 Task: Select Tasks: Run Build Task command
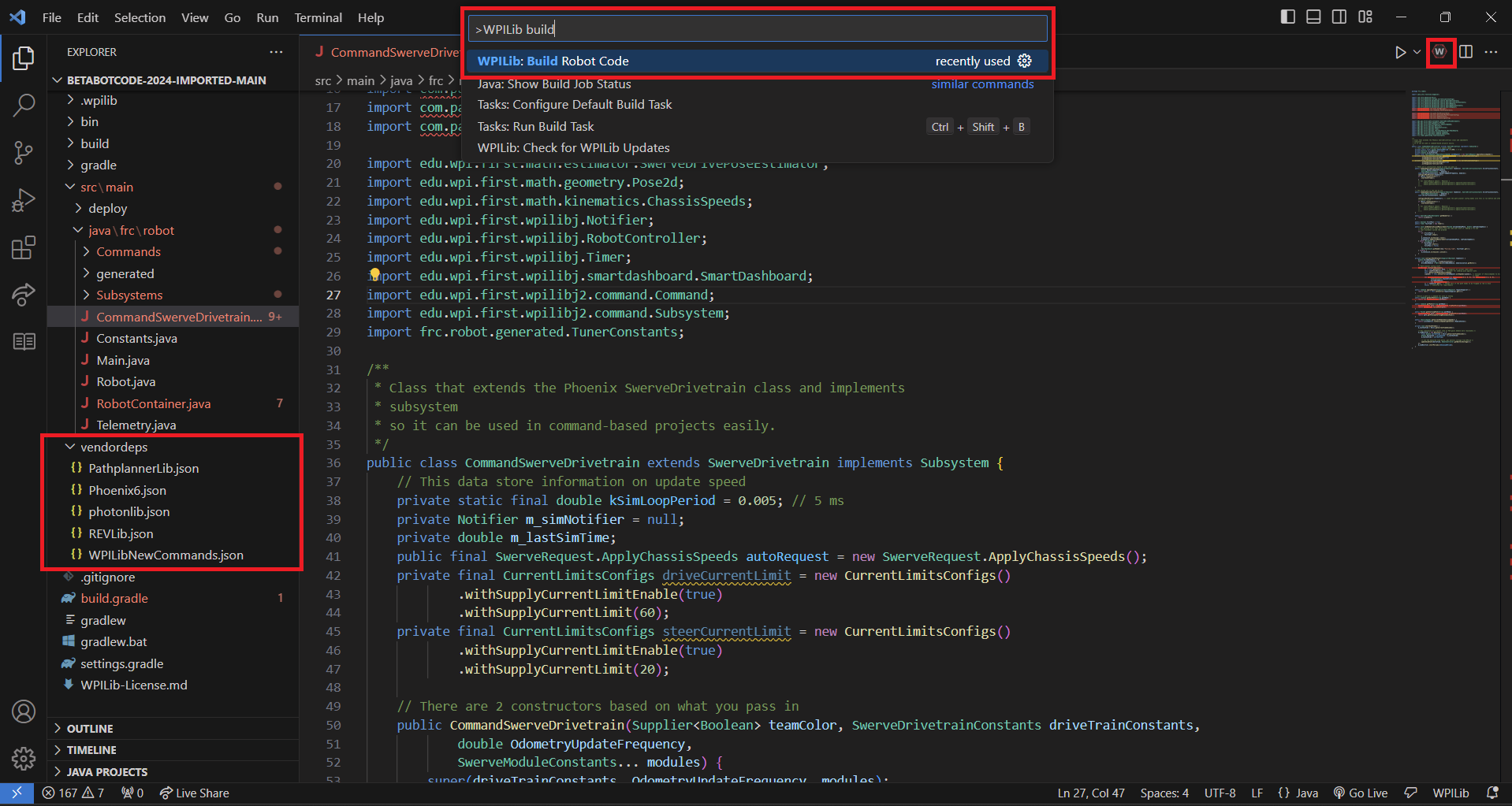click(x=758, y=126)
